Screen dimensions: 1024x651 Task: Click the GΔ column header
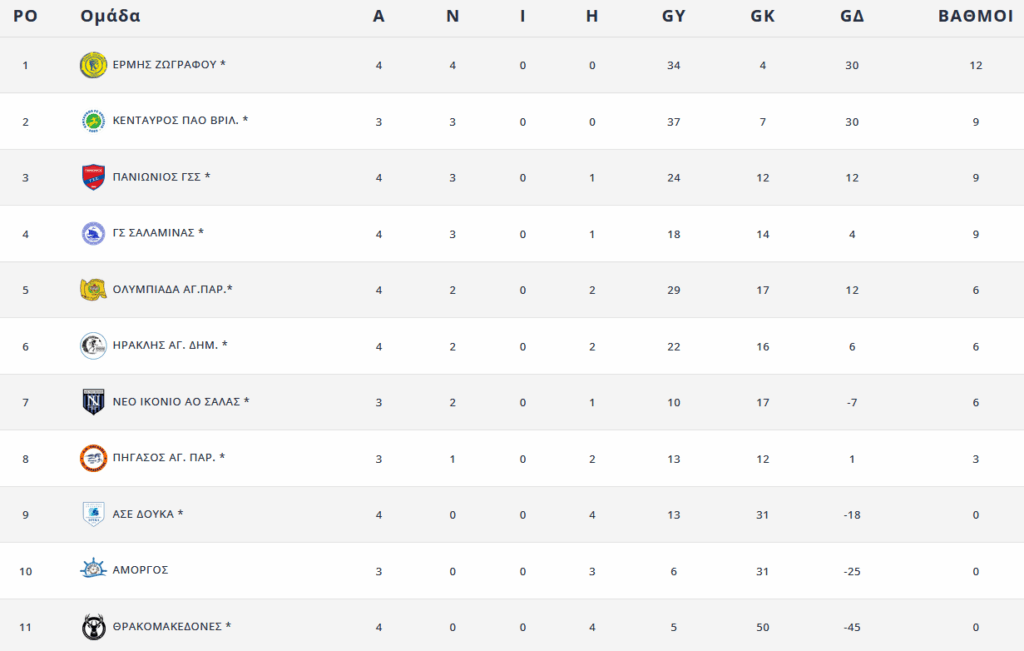pos(852,16)
